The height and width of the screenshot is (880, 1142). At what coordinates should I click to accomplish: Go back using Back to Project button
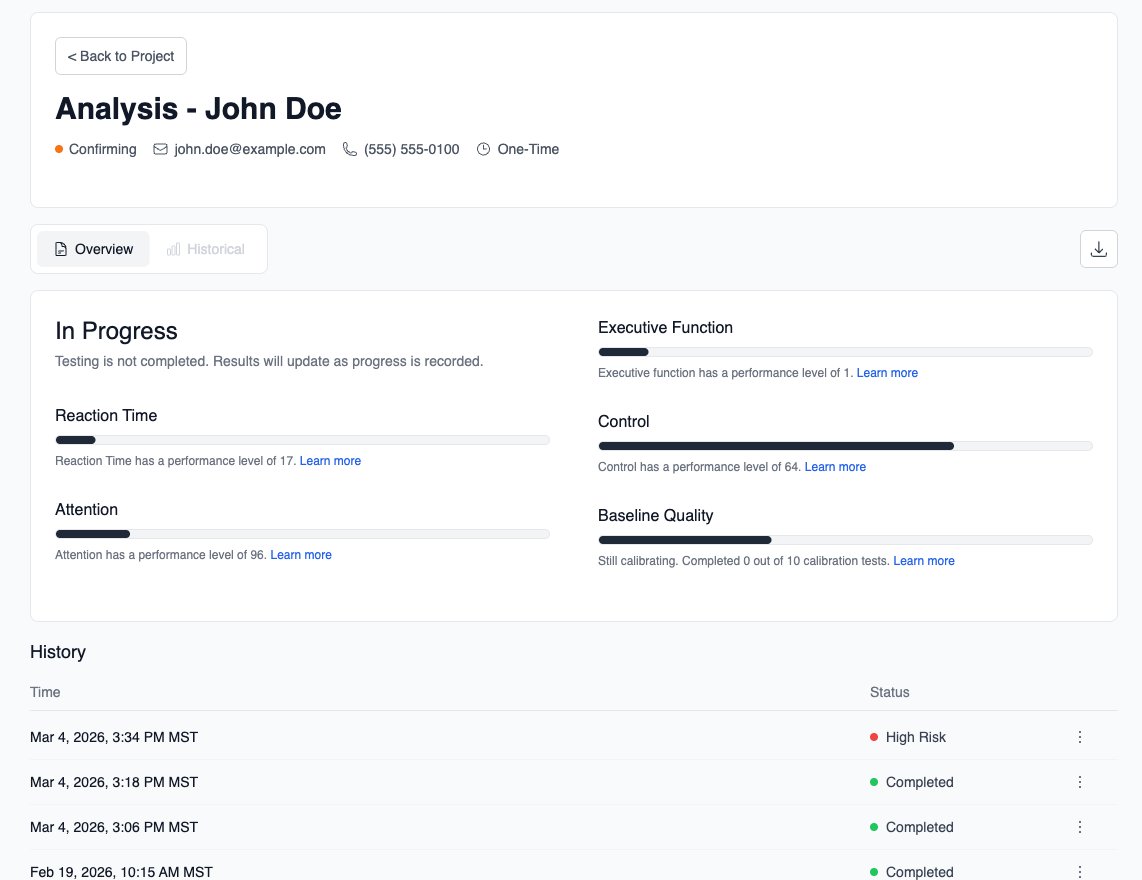pos(121,56)
